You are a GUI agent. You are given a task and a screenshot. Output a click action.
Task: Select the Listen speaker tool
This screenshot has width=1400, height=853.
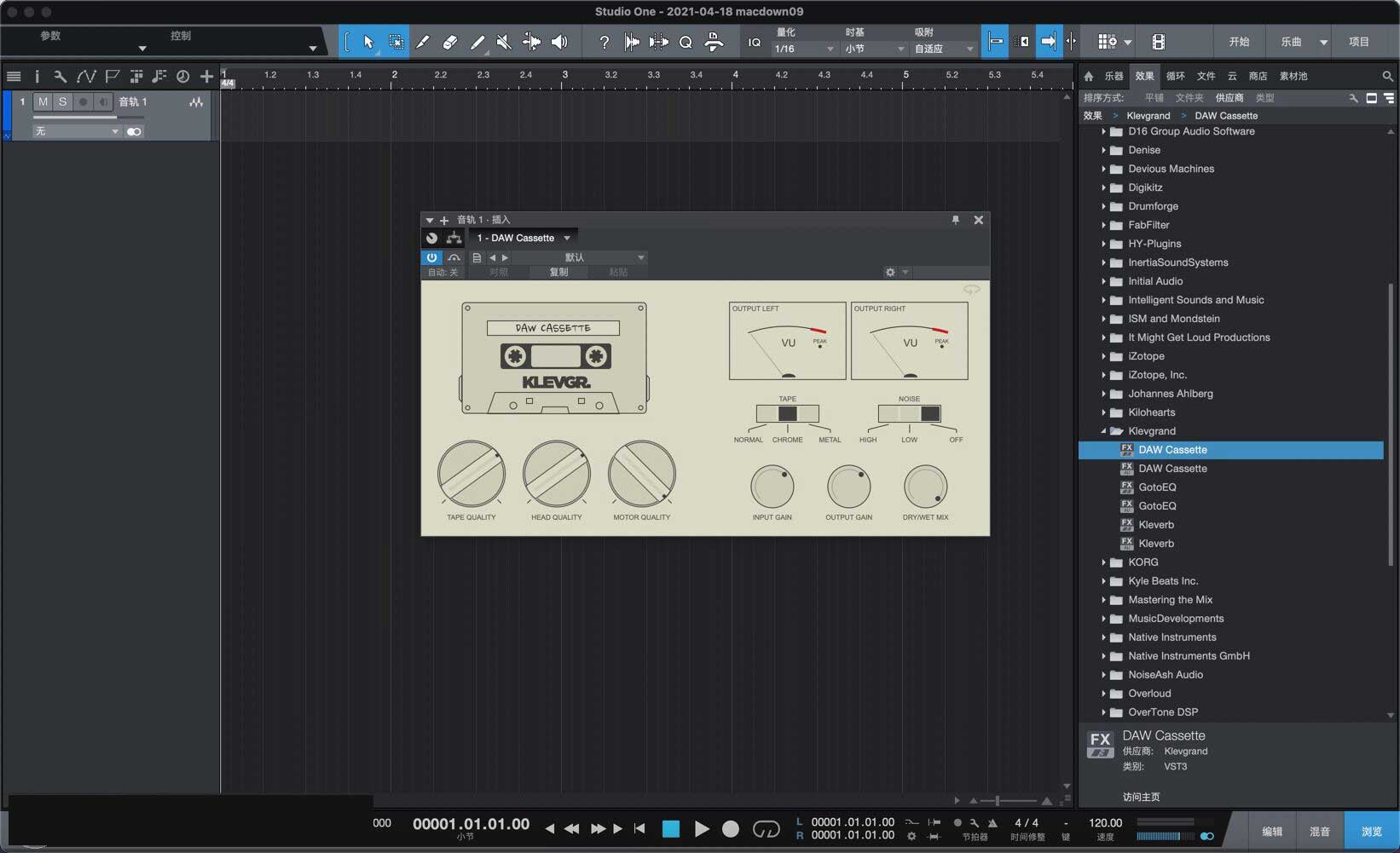tap(559, 42)
